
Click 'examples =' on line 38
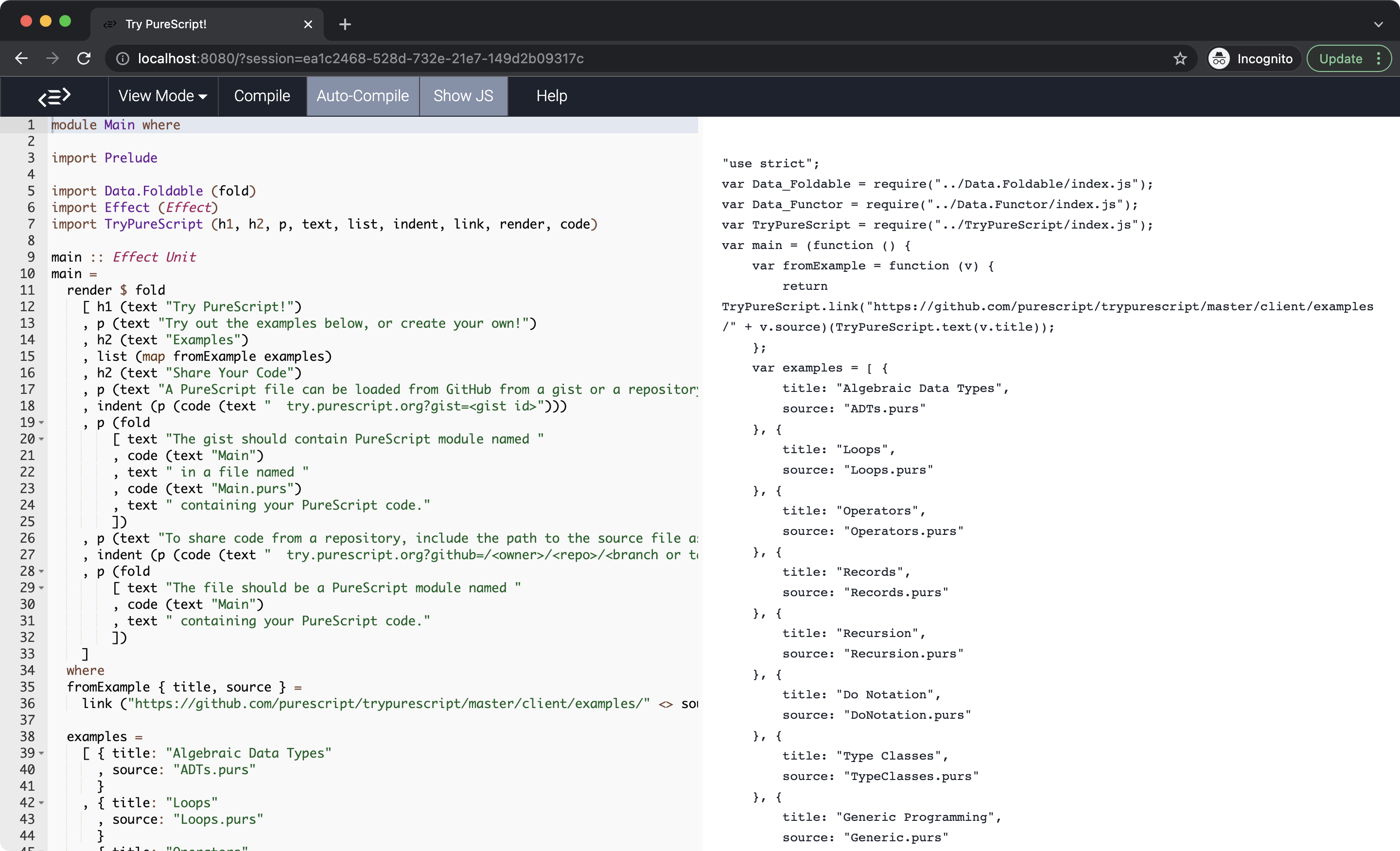[105, 737]
